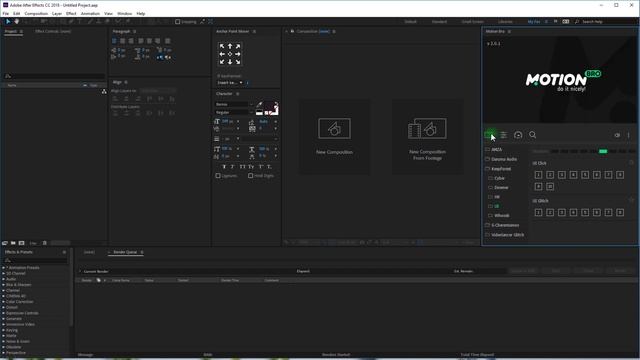The width and height of the screenshot is (640, 360).
Task: Open the Whoosh subfolder in Motion Bro
Action: 502,216
